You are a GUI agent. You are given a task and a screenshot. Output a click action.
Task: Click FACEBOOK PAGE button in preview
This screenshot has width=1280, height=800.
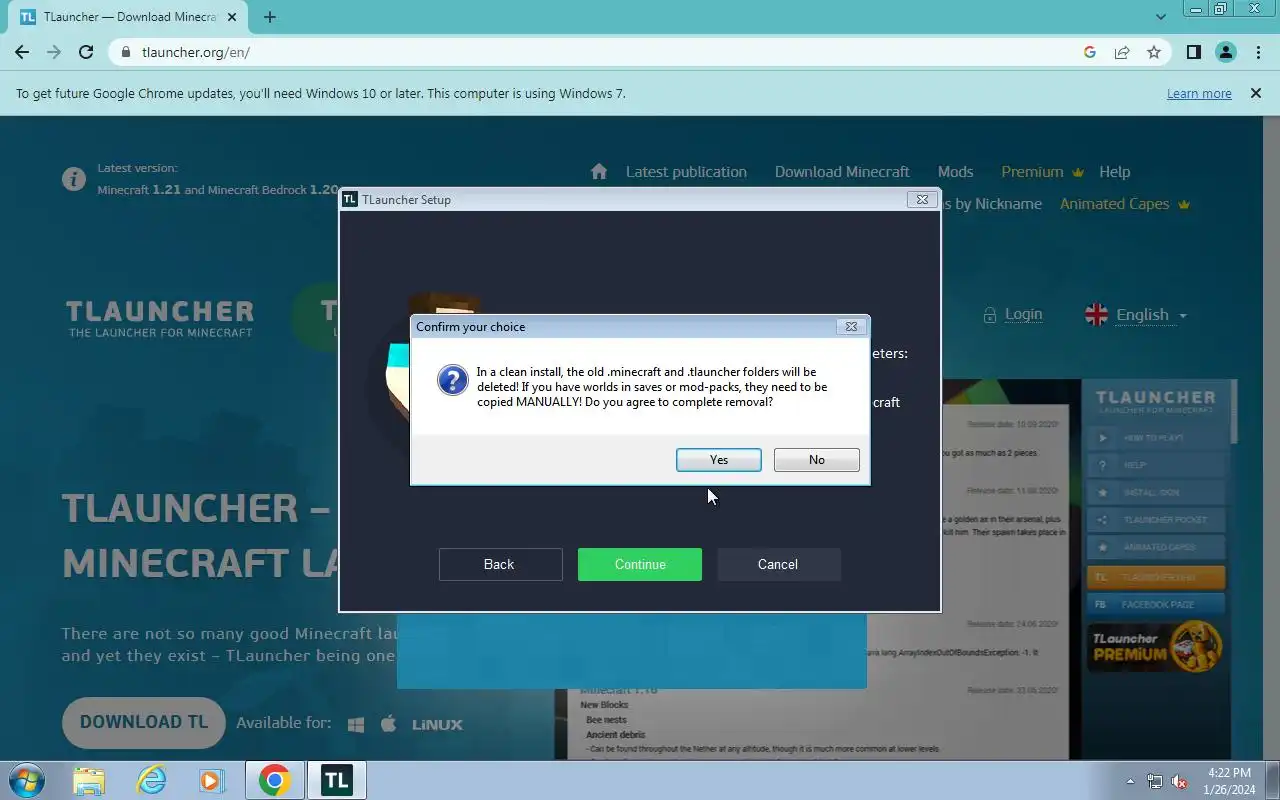coord(1155,604)
